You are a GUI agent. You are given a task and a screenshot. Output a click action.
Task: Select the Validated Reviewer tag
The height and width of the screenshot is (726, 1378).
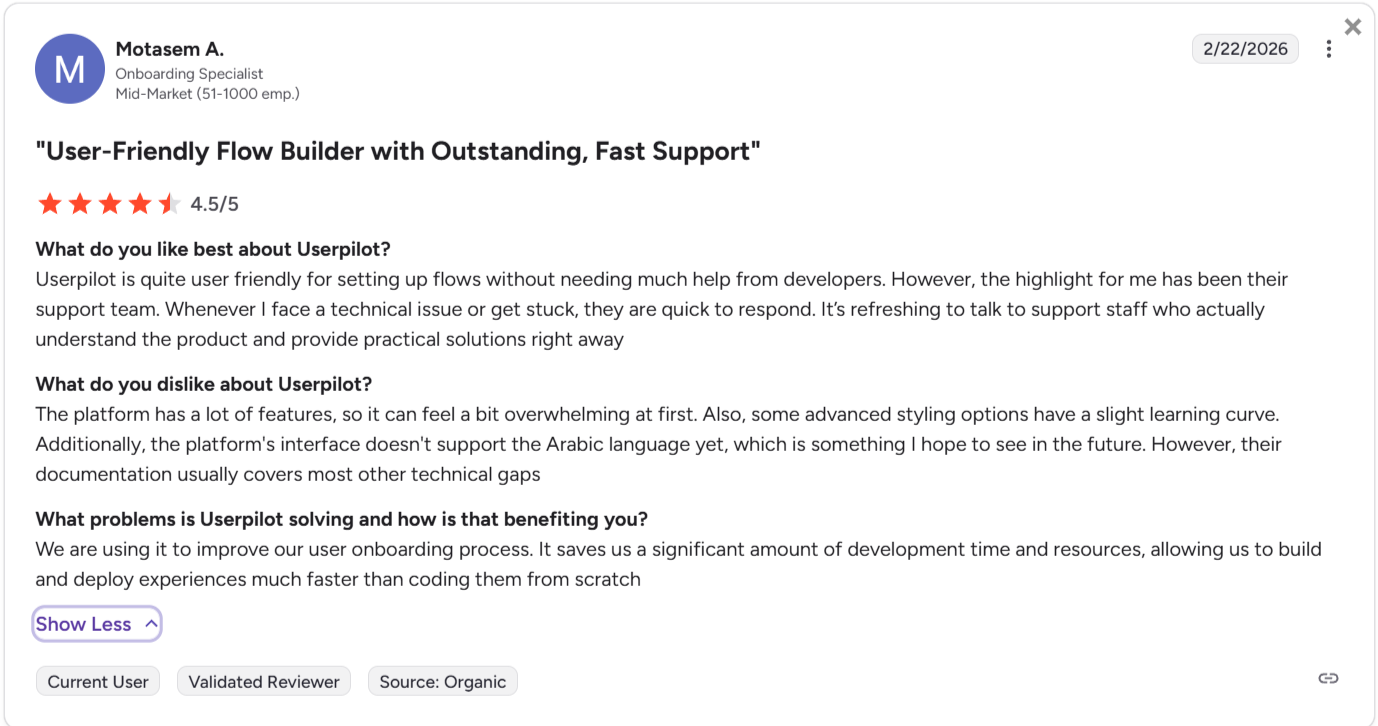point(264,682)
